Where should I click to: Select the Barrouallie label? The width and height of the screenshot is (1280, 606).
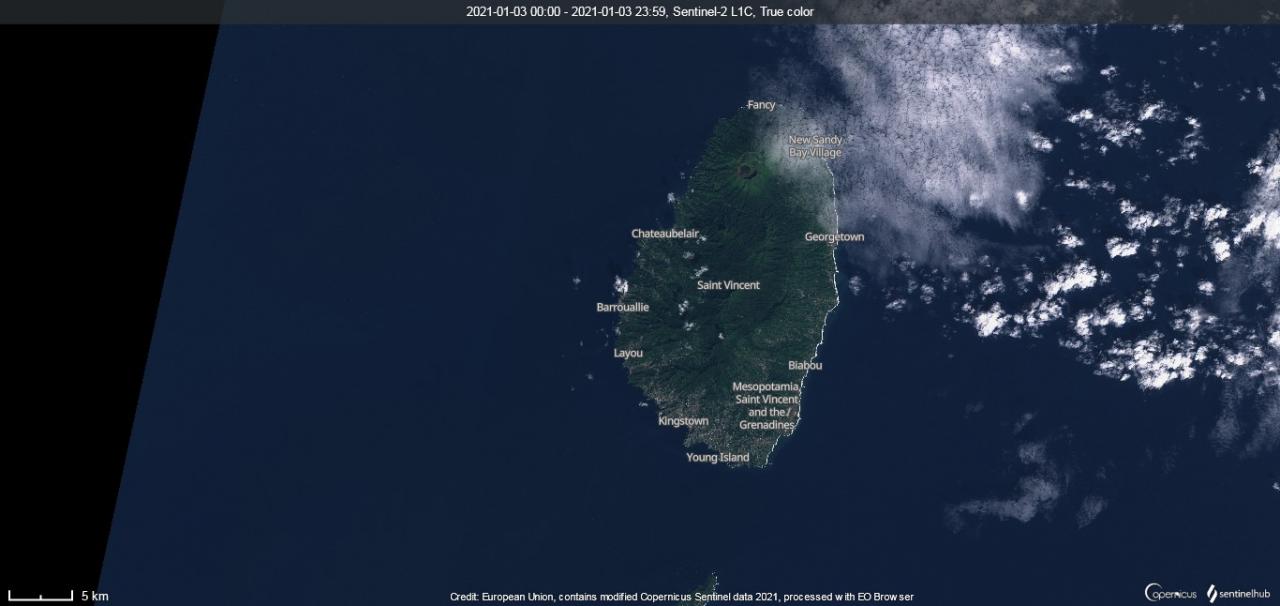coord(622,307)
